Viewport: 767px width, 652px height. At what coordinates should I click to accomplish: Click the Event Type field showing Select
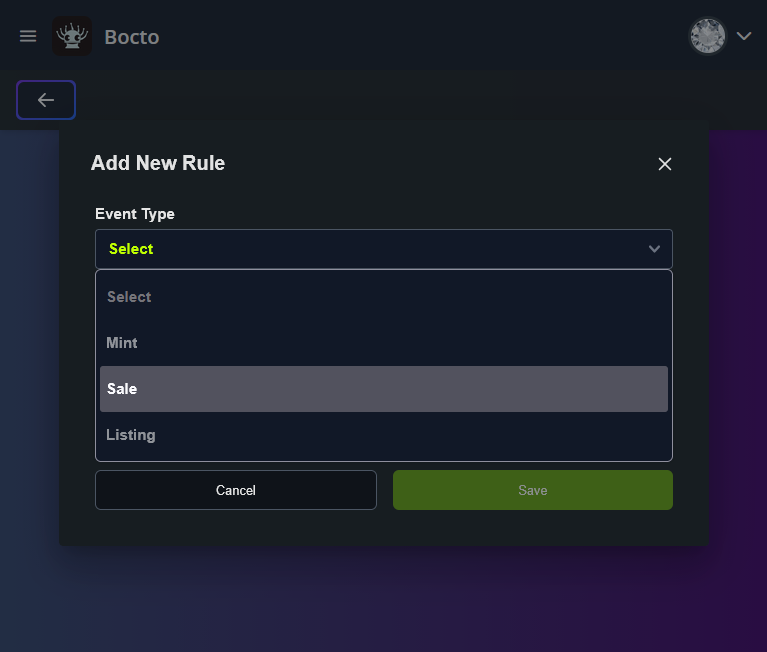[360, 249]
